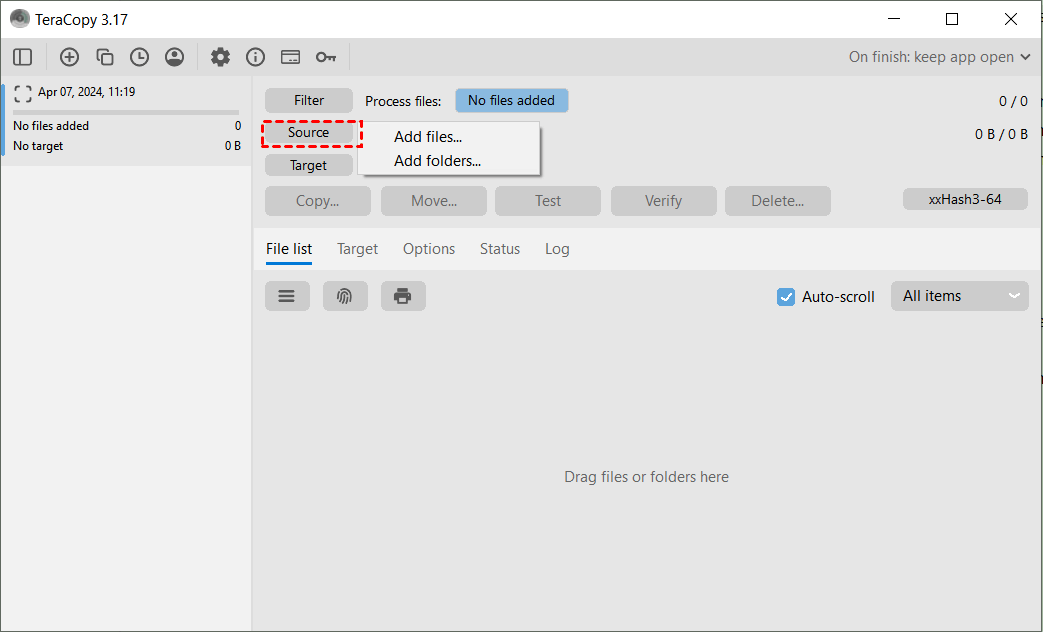Image resolution: width=1043 pixels, height=632 pixels.
Task: Choose Add files... from the menu
Action: click(x=428, y=137)
